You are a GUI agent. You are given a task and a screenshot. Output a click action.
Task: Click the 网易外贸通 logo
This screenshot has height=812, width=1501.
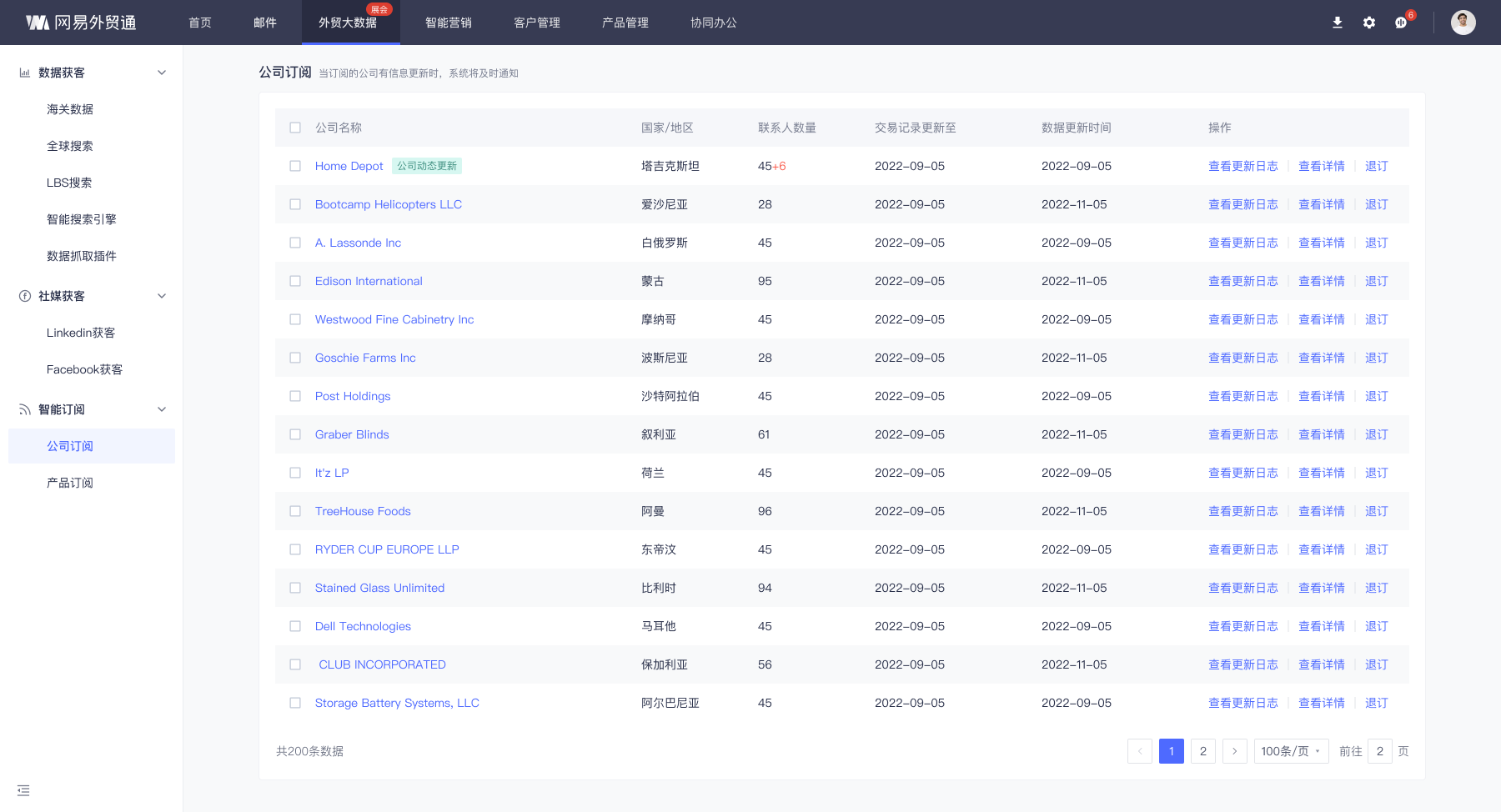tap(81, 23)
